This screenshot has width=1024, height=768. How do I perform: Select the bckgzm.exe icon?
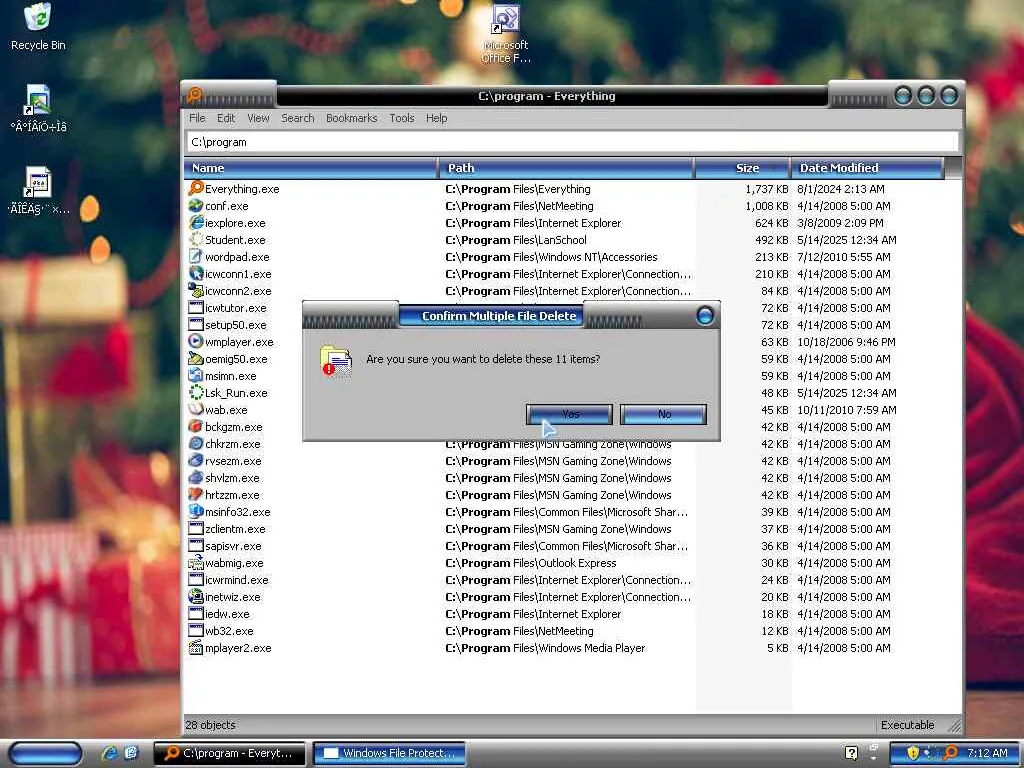(196, 426)
